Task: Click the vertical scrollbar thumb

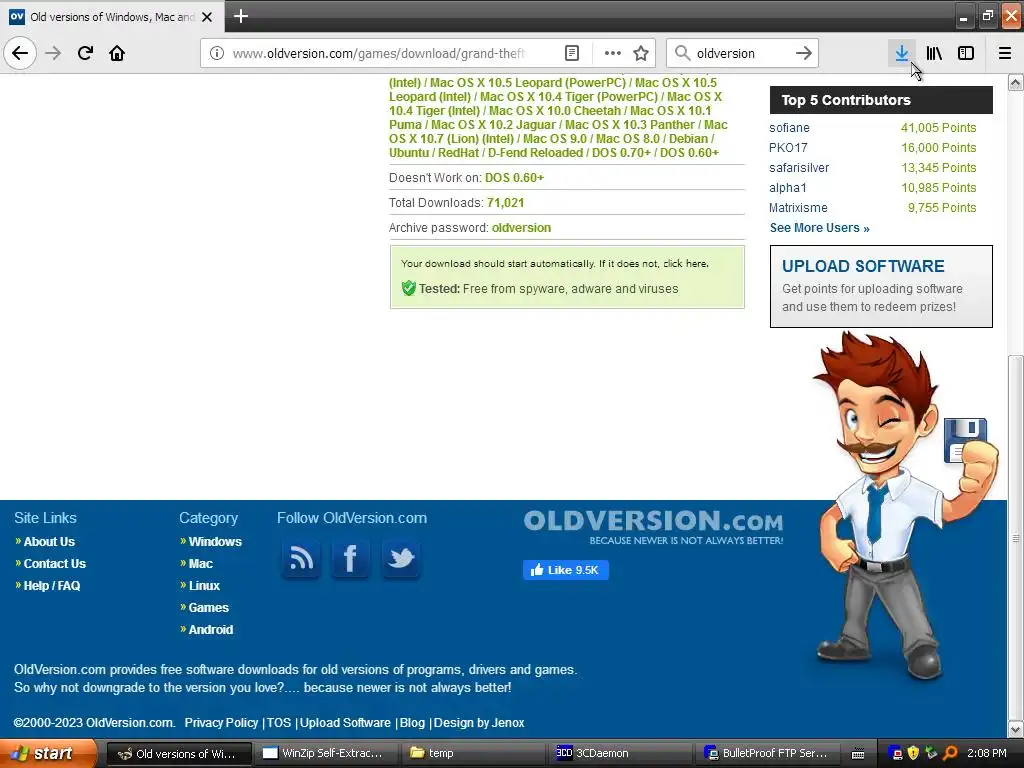Action: pyautogui.click(x=1015, y=537)
